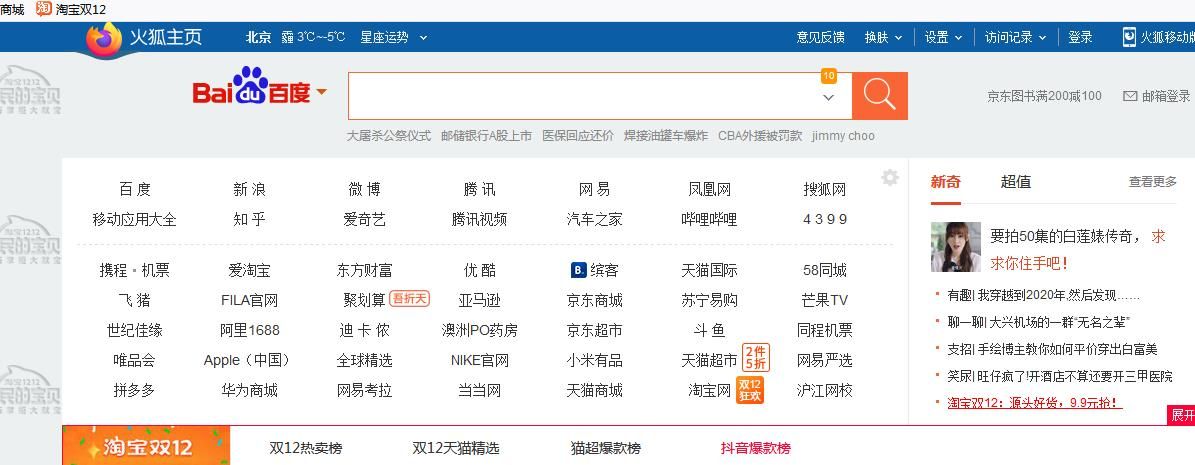This screenshot has height=465, width=1195.
Task: Open the 百度 site link
Action: [135, 189]
